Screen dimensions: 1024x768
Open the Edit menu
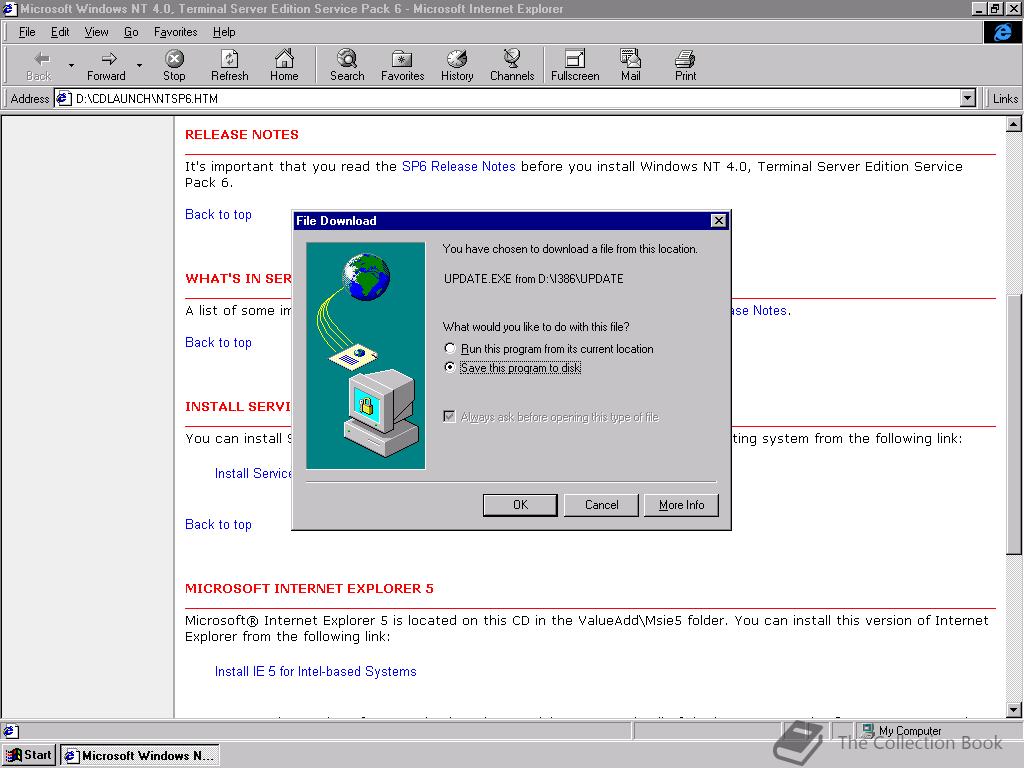point(60,32)
